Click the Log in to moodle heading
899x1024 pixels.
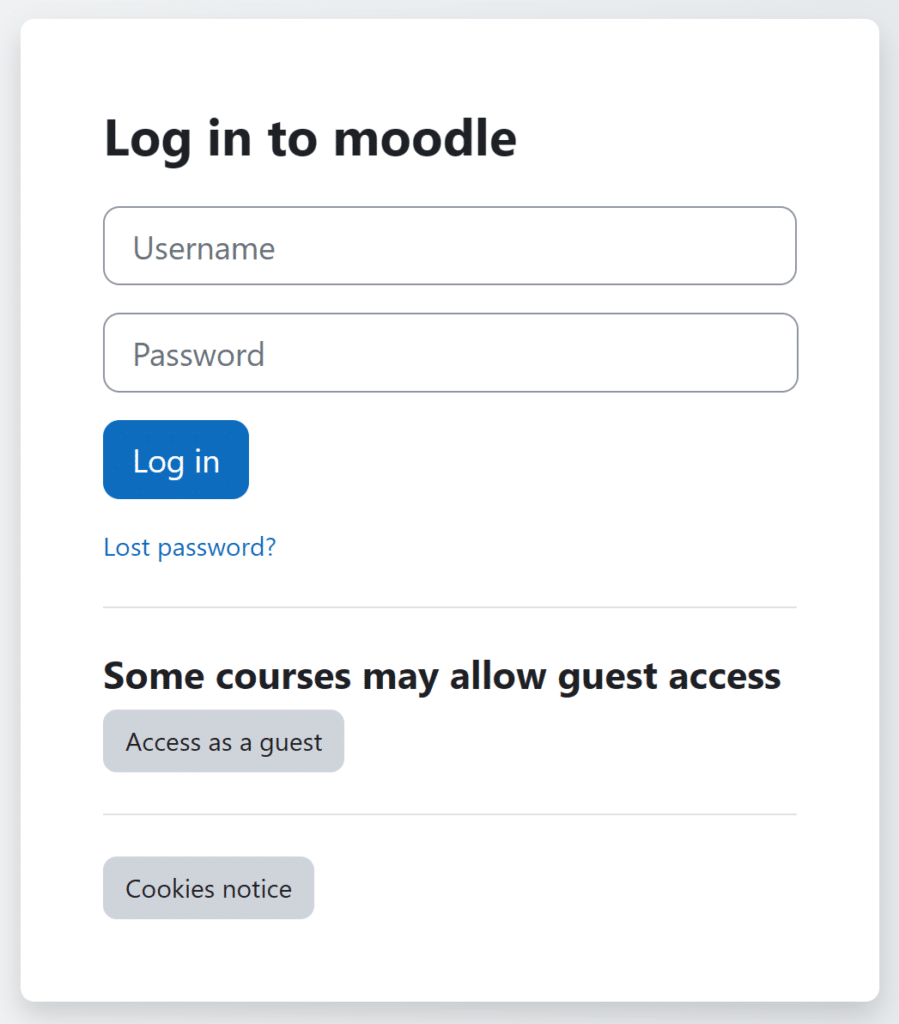tap(310, 138)
